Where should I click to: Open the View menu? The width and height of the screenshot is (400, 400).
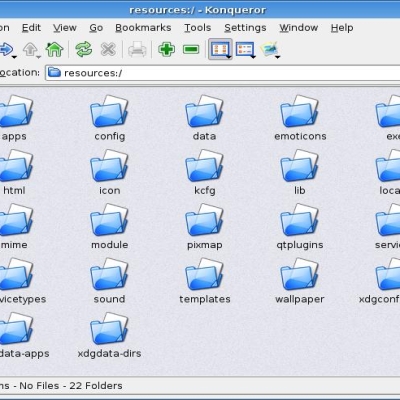(x=65, y=28)
